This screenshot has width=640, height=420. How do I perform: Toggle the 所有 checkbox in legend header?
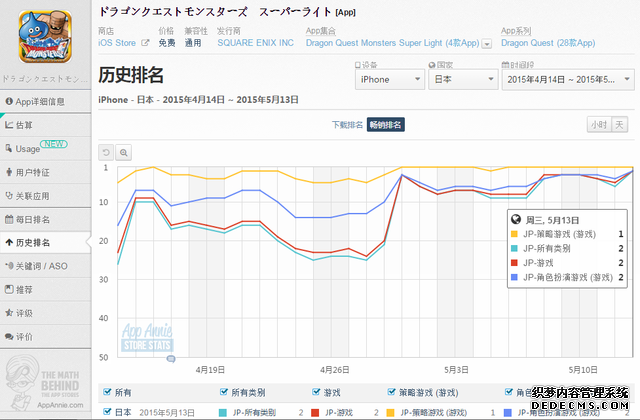(x=107, y=392)
